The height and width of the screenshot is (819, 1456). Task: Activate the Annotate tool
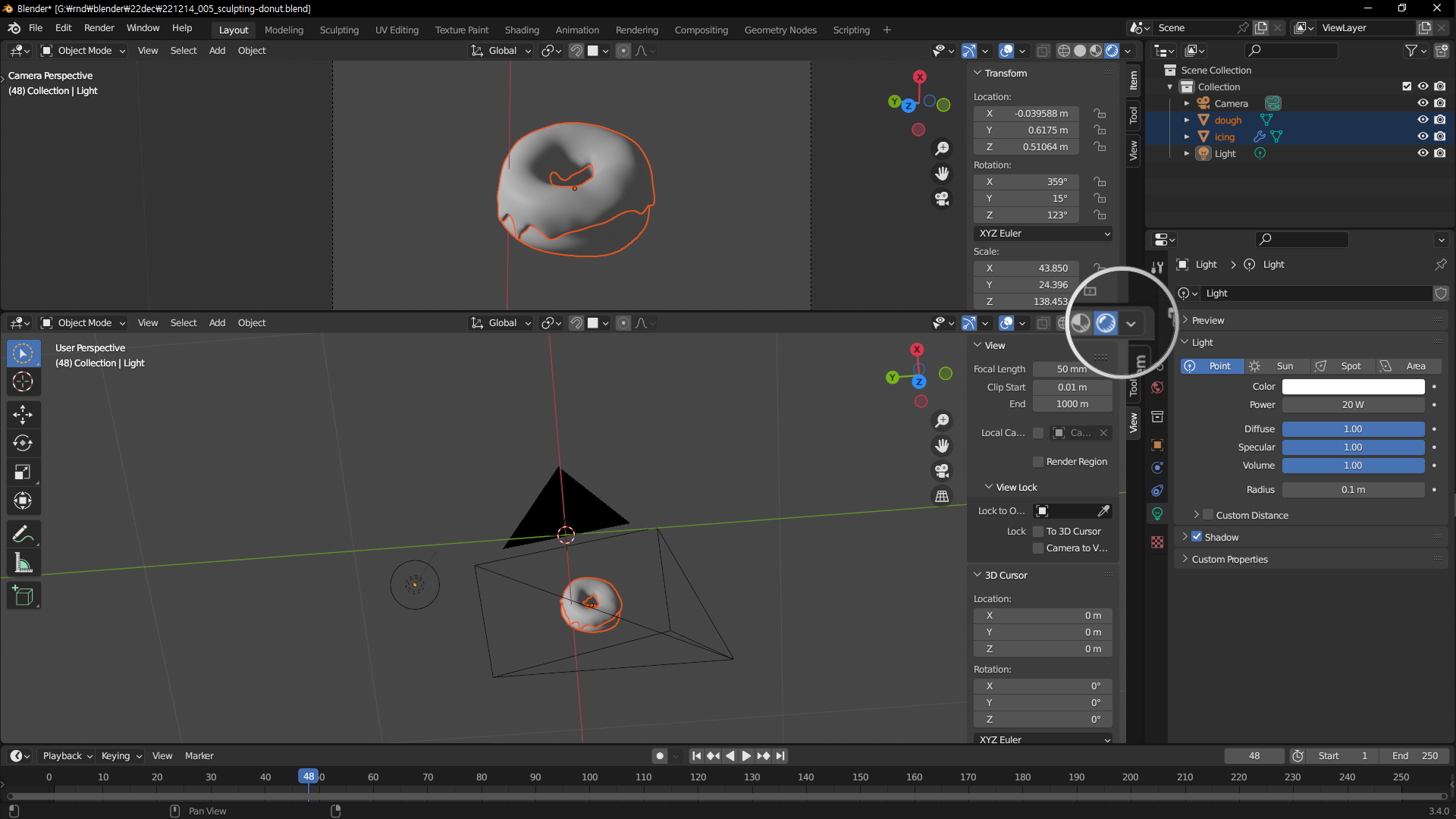click(23, 534)
